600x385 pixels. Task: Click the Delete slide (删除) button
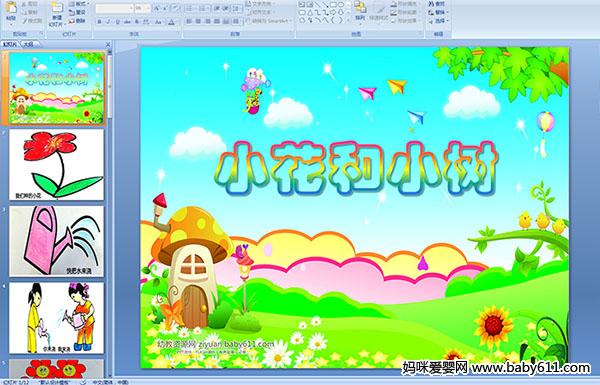coord(77,21)
